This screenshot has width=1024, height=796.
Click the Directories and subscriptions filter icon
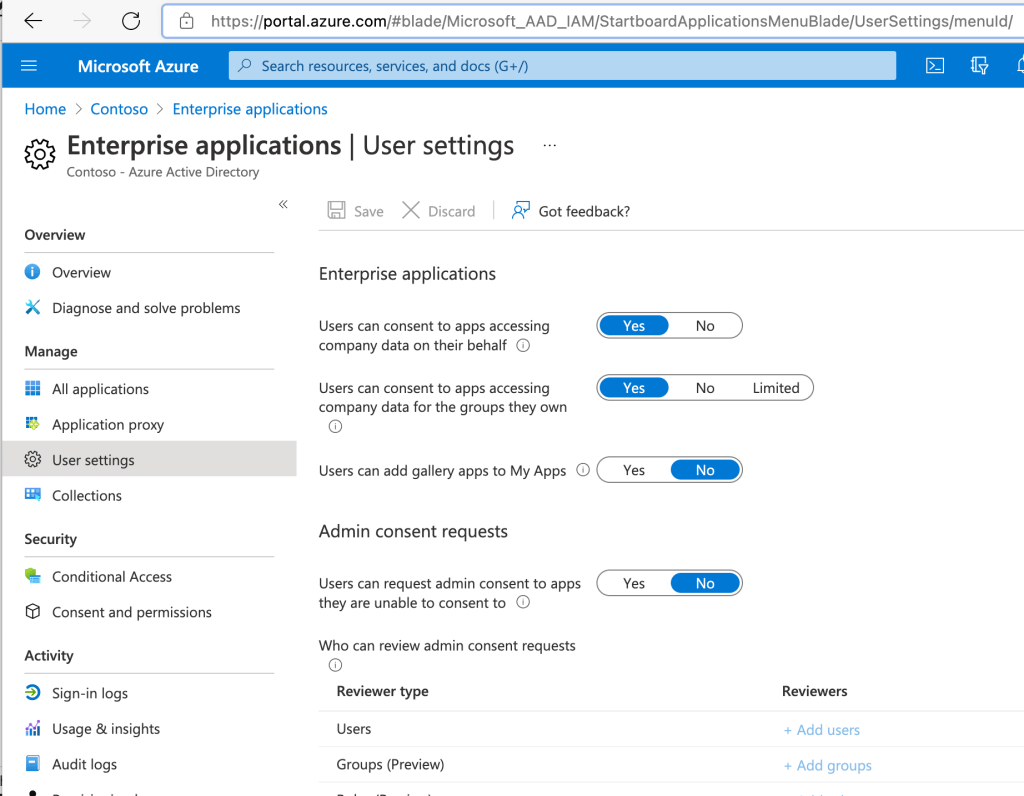[x=979, y=66]
